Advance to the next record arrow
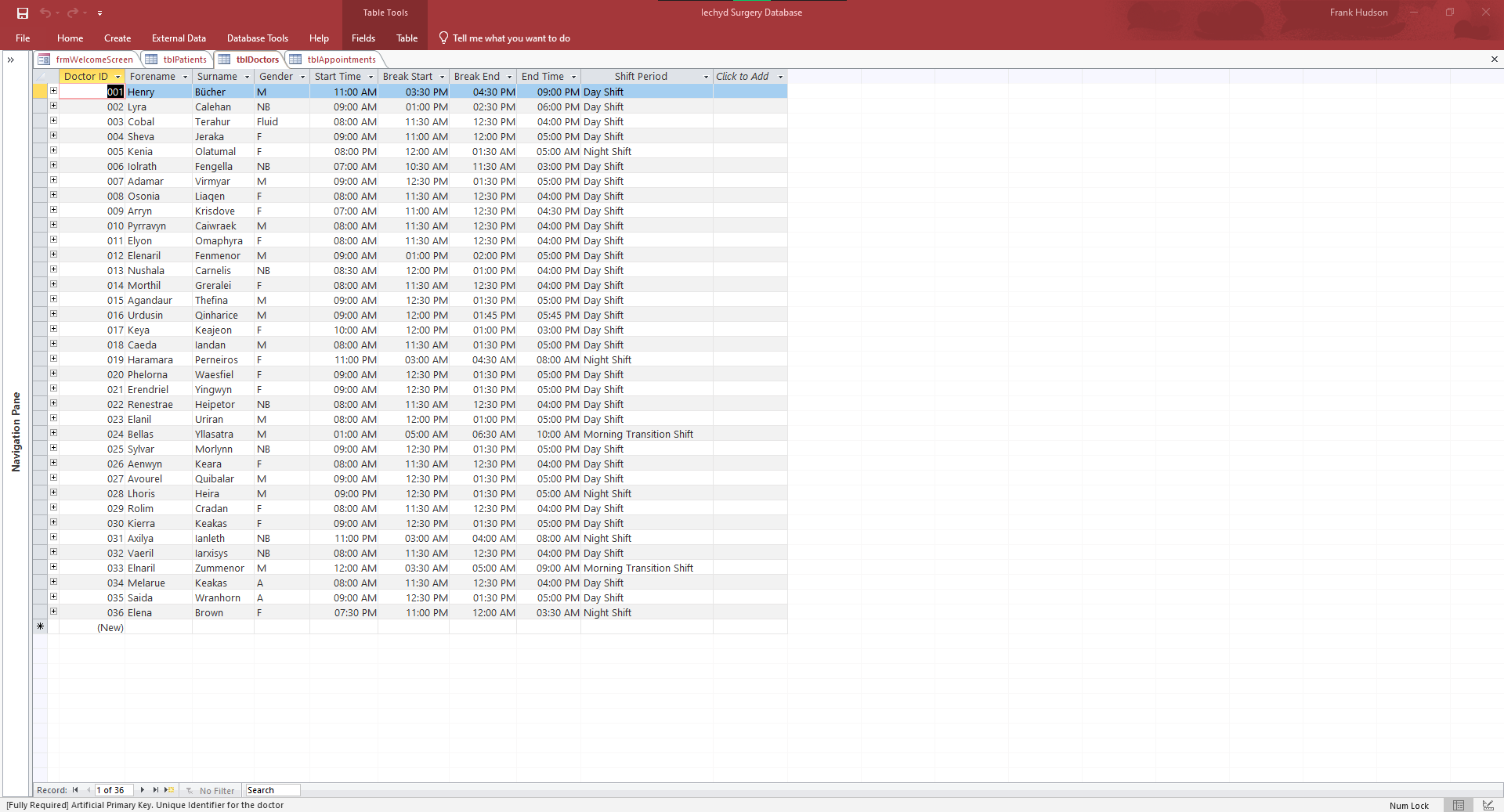The image size is (1504, 812). (x=142, y=790)
